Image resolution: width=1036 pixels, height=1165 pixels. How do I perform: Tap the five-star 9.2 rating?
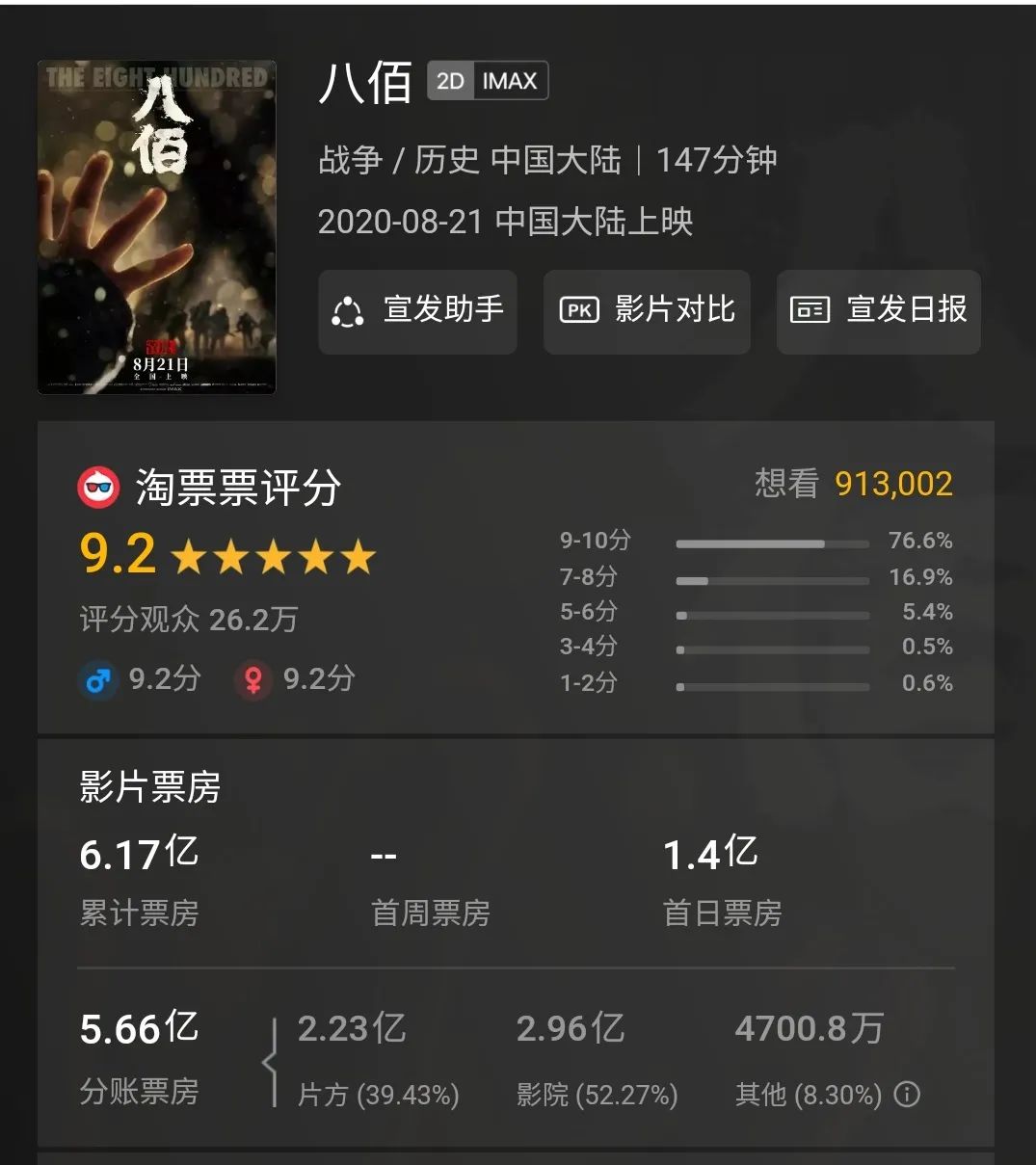pyautogui.click(x=227, y=556)
